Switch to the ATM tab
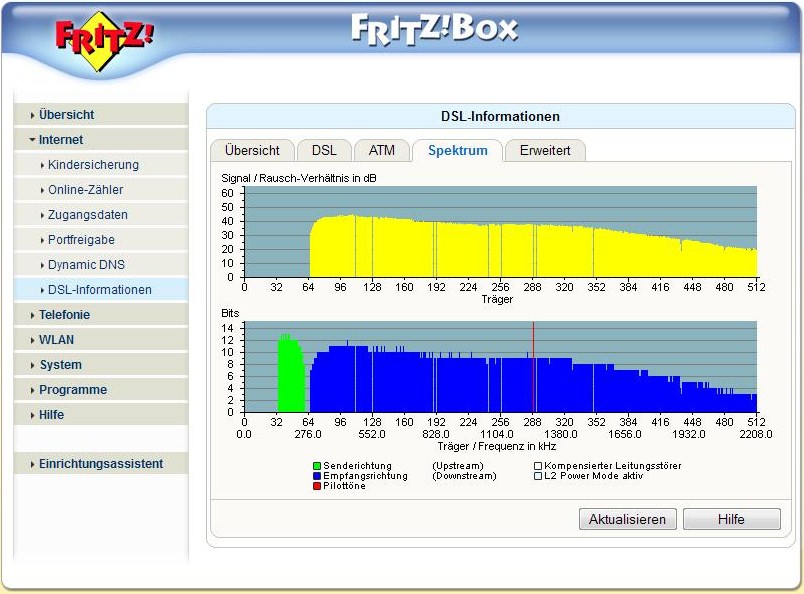Screen dimensions: 804x594 coord(381,150)
